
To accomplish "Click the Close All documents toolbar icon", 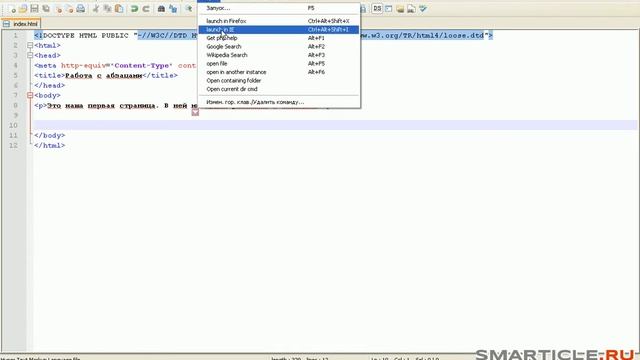I will (x=69, y=9).
